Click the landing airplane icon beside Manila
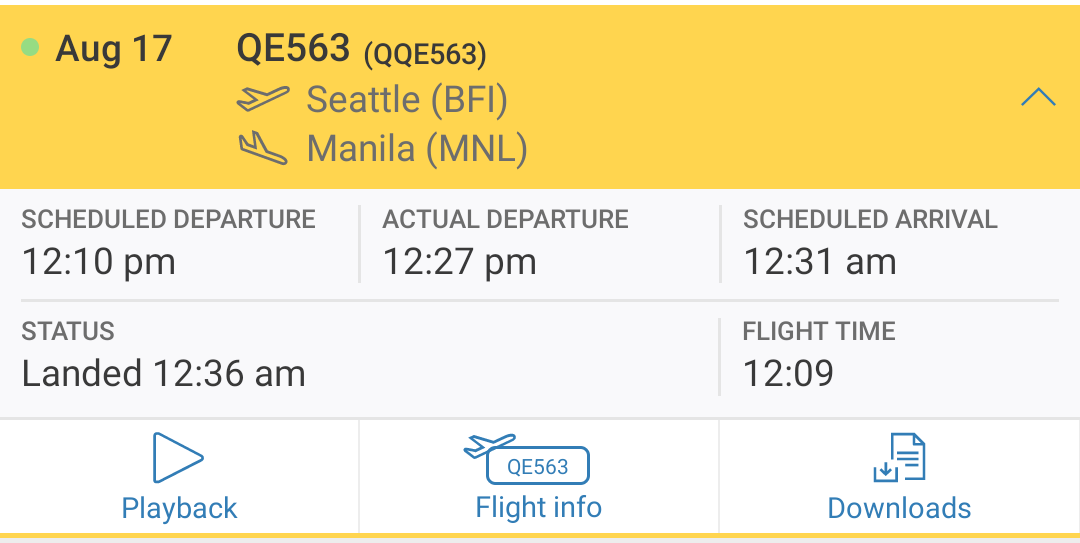 click(262, 148)
